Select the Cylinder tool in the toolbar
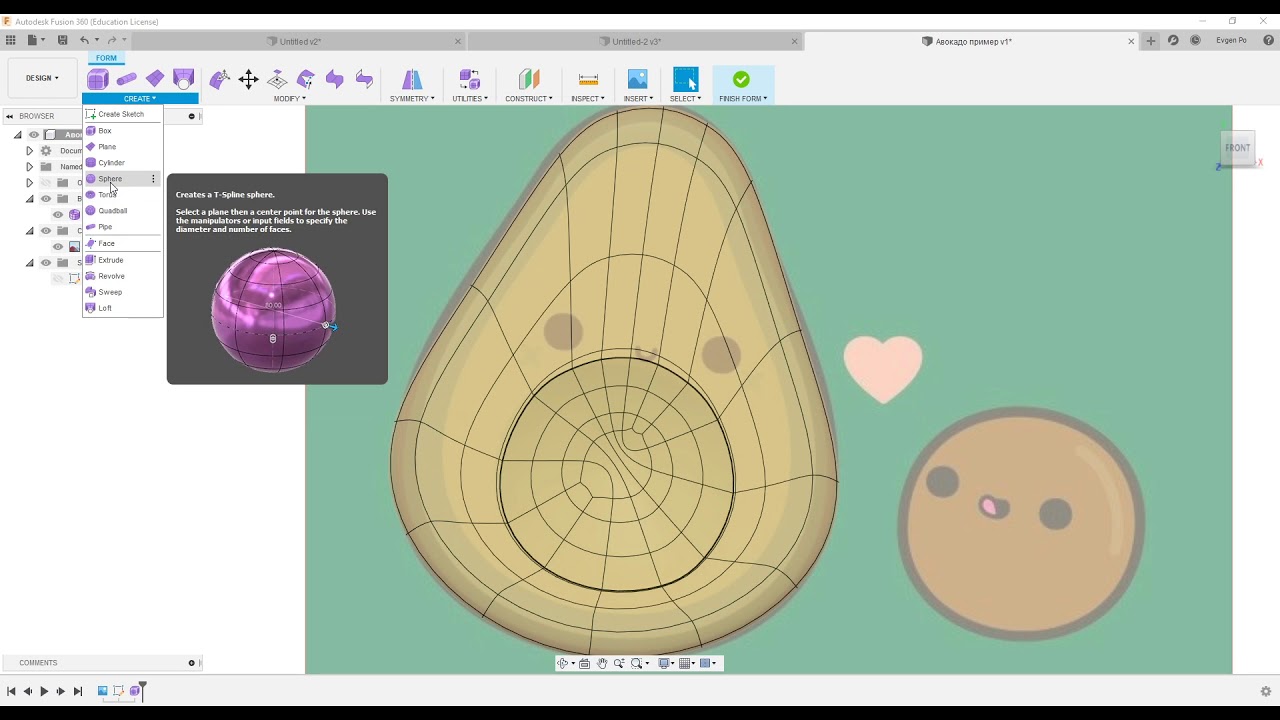1280x720 pixels. coord(126,79)
